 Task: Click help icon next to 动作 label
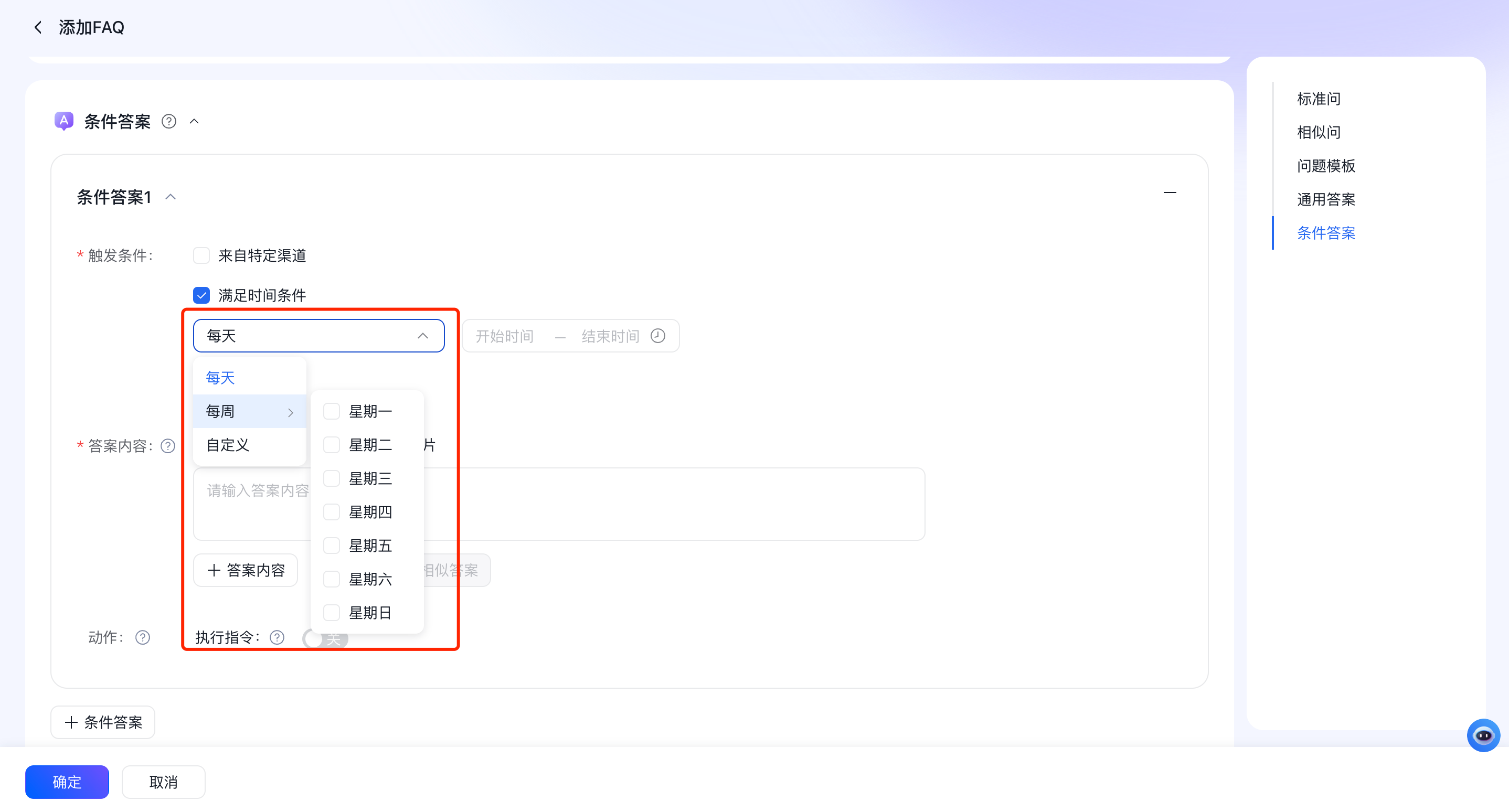tap(142, 637)
